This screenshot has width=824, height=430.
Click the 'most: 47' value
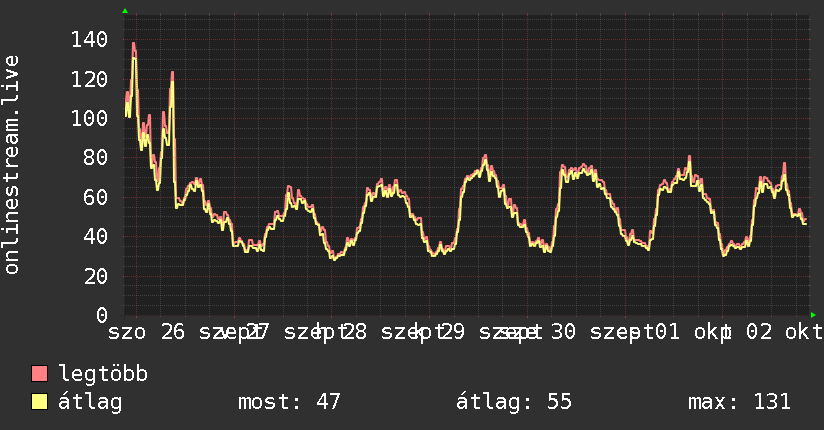click(x=289, y=402)
